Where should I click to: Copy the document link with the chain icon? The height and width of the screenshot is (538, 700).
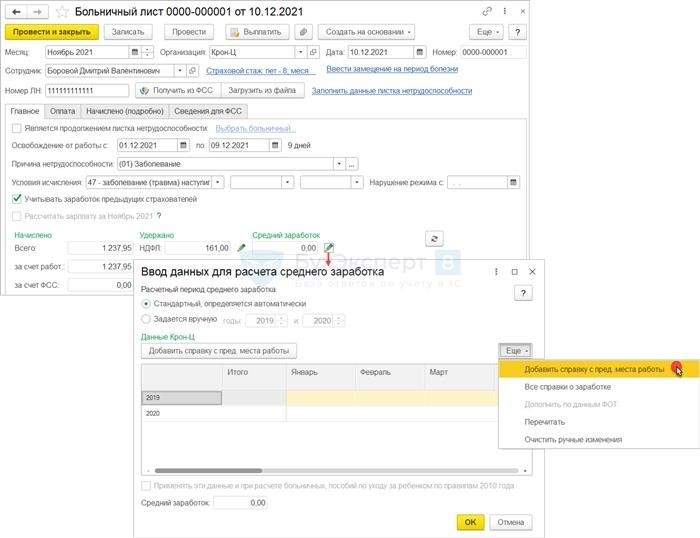point(487,12)
